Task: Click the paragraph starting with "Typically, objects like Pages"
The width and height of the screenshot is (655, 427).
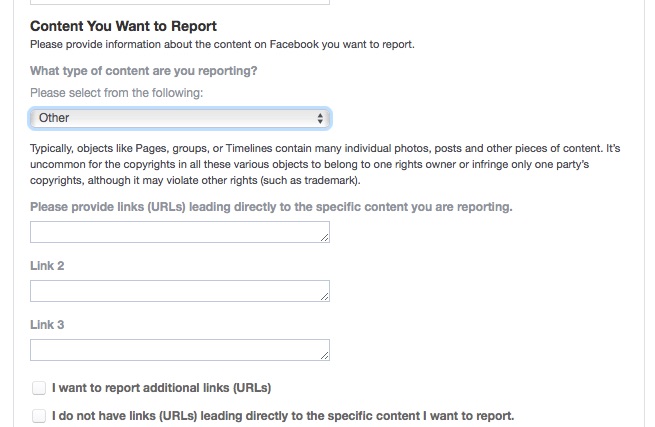Action: point(325,164)
